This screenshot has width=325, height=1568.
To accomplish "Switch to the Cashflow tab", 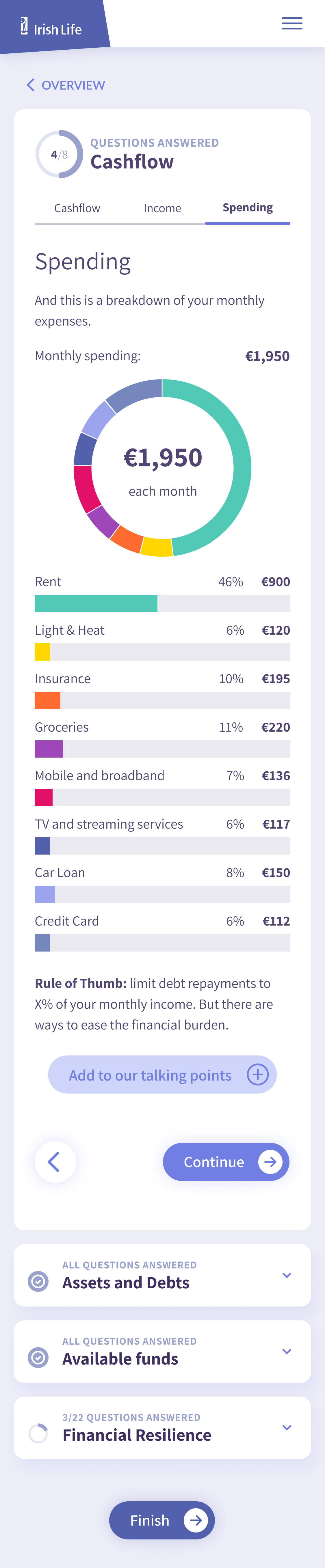I will click(x=77, y=208).
